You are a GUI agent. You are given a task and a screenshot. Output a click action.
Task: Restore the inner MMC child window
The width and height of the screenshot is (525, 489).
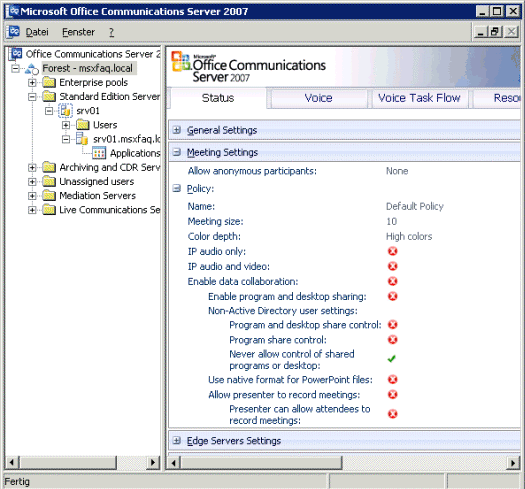click(496, 32)
